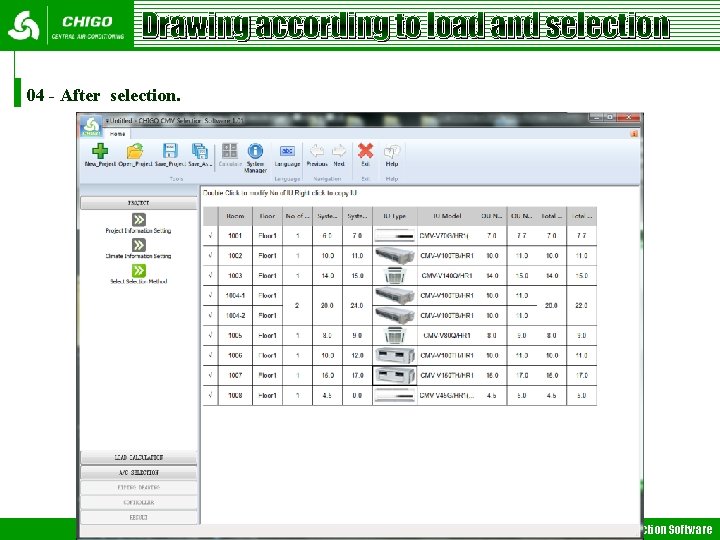Click the duct unit image for room 1002
Image resolution: width=720 pixels, height=540 pixels.
point(394,255)
